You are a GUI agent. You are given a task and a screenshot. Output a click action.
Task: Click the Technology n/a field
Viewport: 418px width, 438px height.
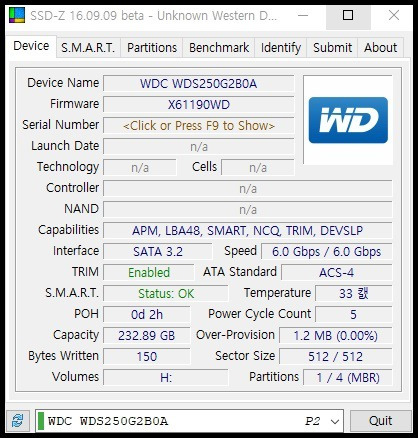(x=140, y=168)
